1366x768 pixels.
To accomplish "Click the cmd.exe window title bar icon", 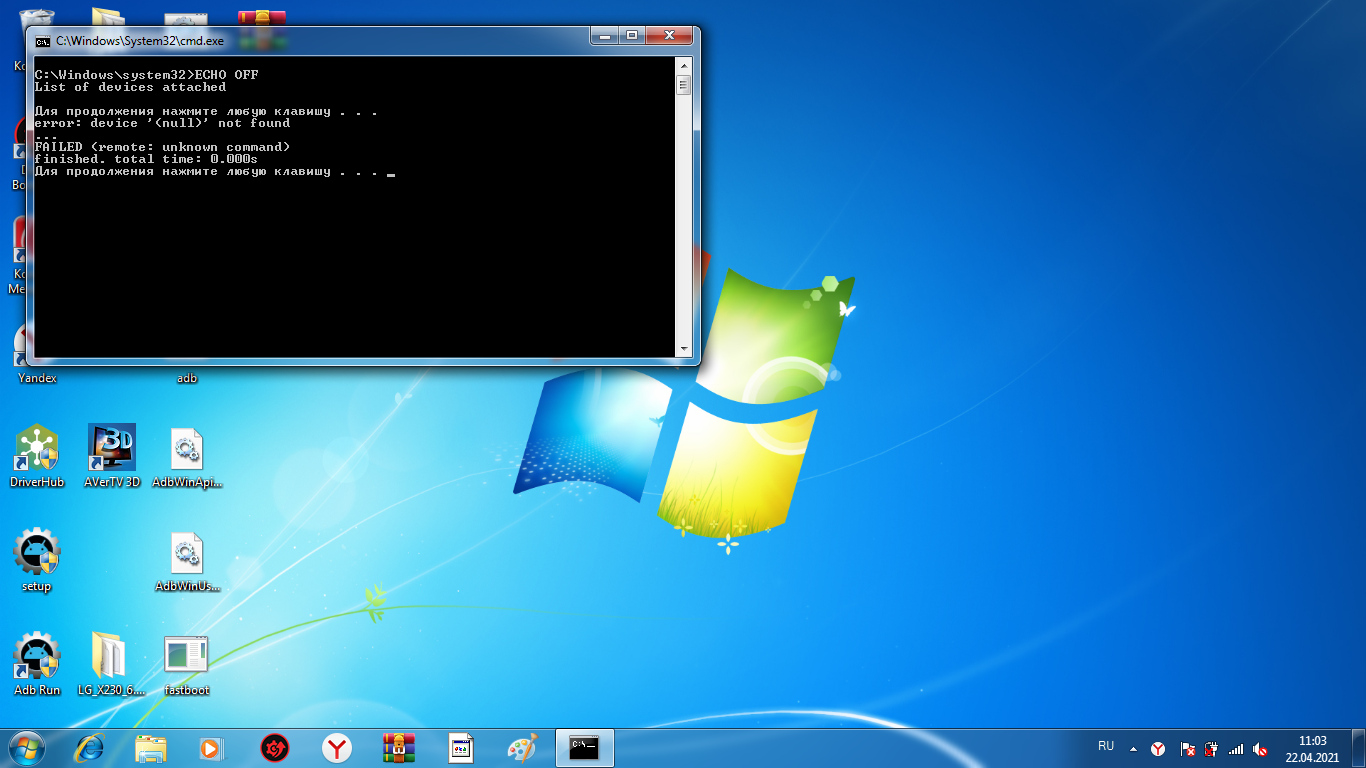I will pyautogui.click(x=43, y=41).
